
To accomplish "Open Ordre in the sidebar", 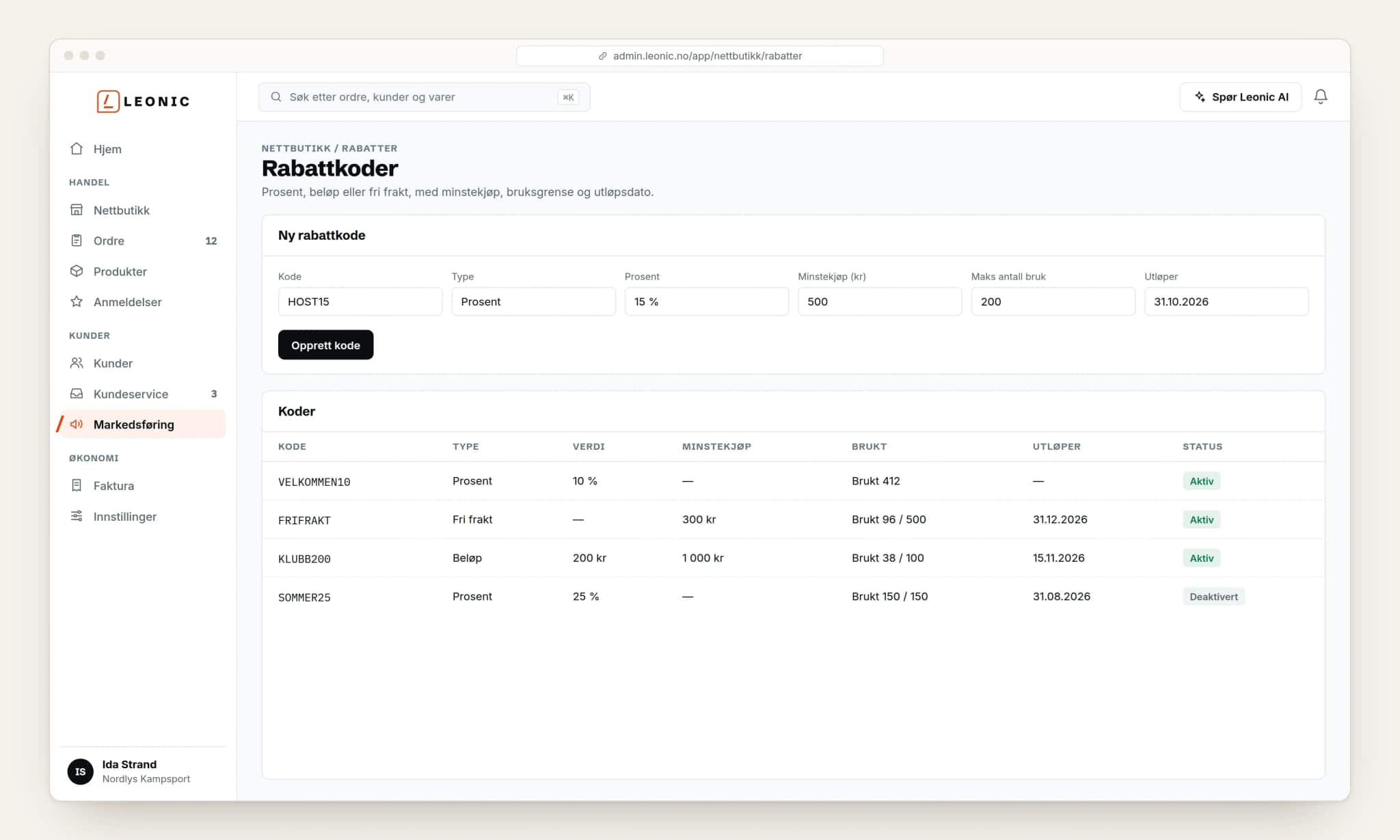I will pyautogui.click(x=143, y=241).
